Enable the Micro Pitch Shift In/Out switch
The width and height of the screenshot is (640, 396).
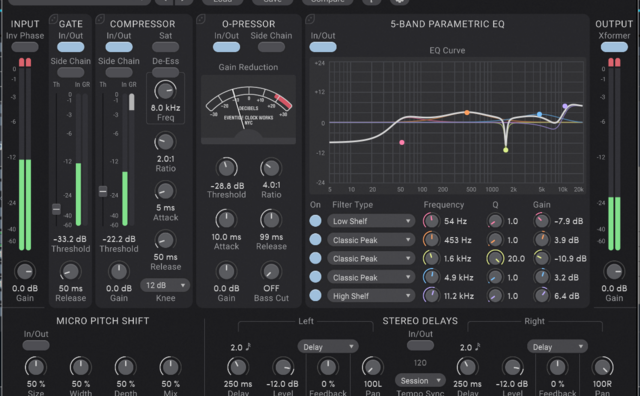(x=36, y=345)
